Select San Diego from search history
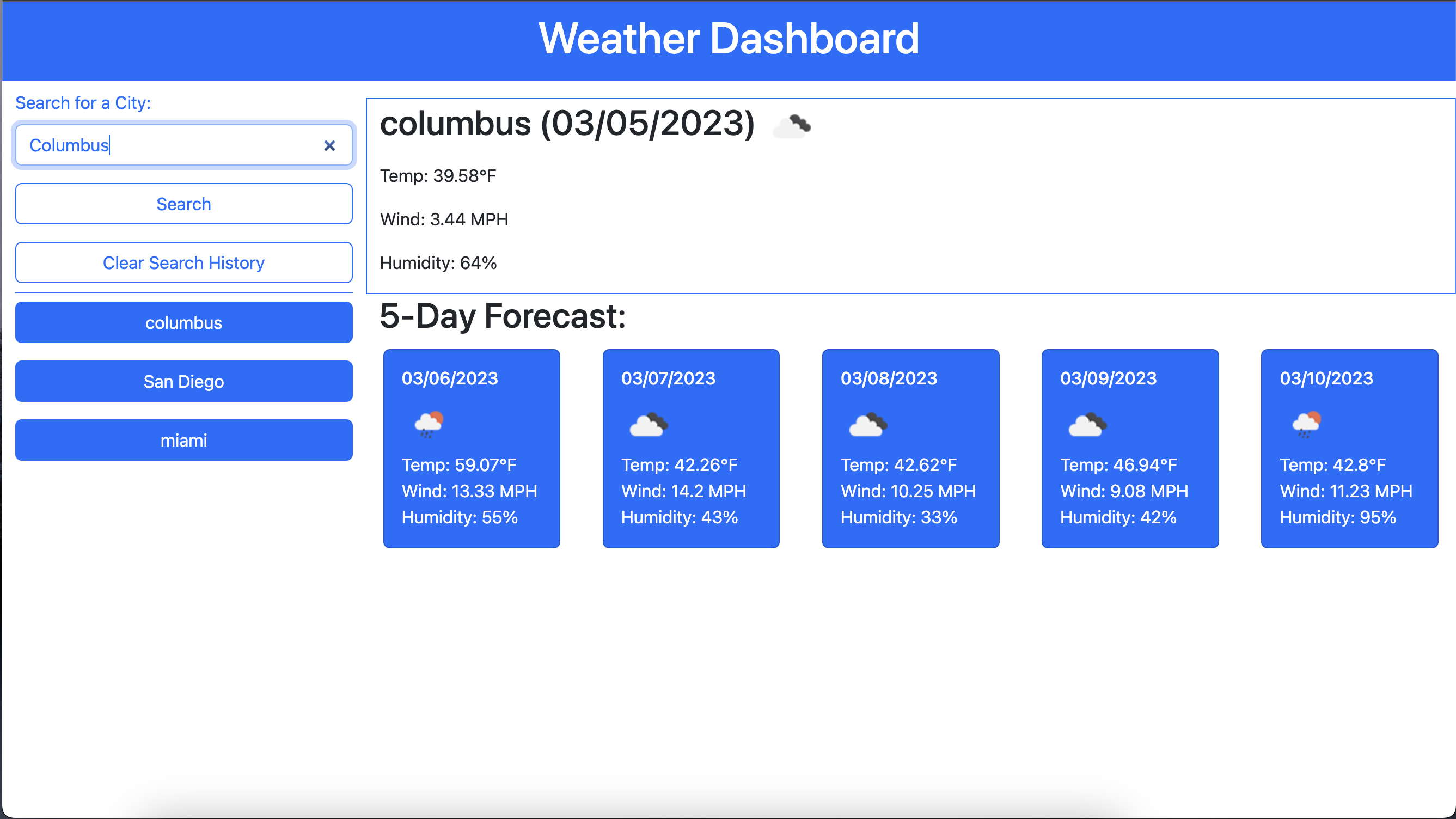 [x=183, y=381]
